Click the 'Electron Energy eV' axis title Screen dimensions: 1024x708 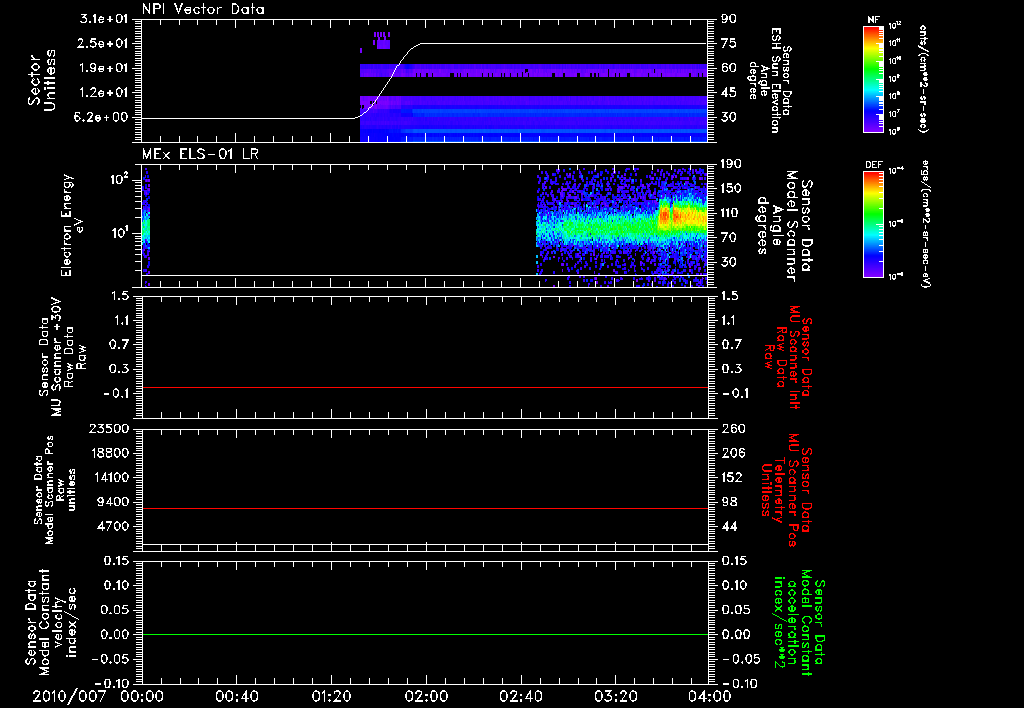(x=72, y=225)
